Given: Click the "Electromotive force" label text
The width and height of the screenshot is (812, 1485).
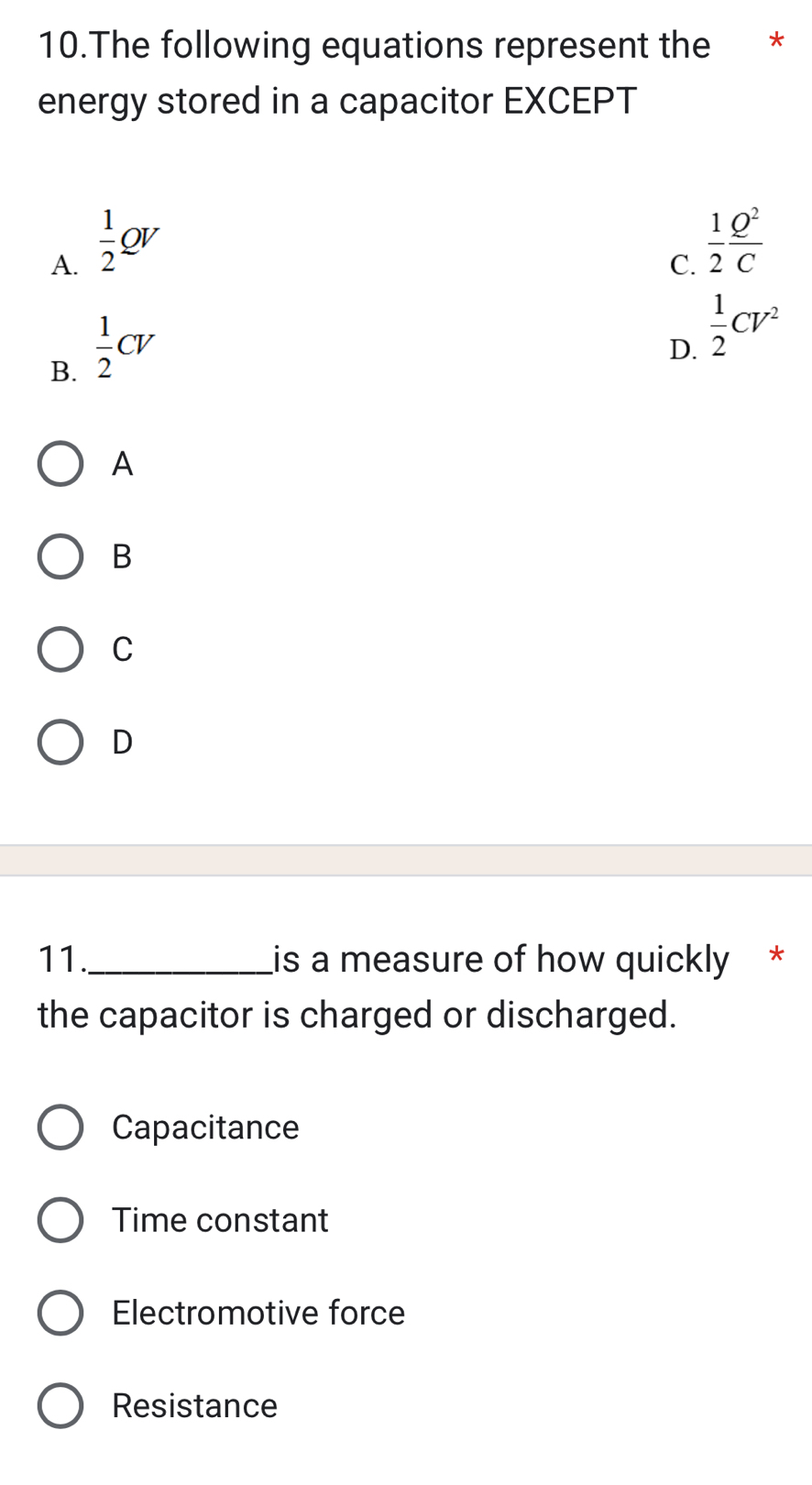Looking at the screenshot, I should point(258,1313).
